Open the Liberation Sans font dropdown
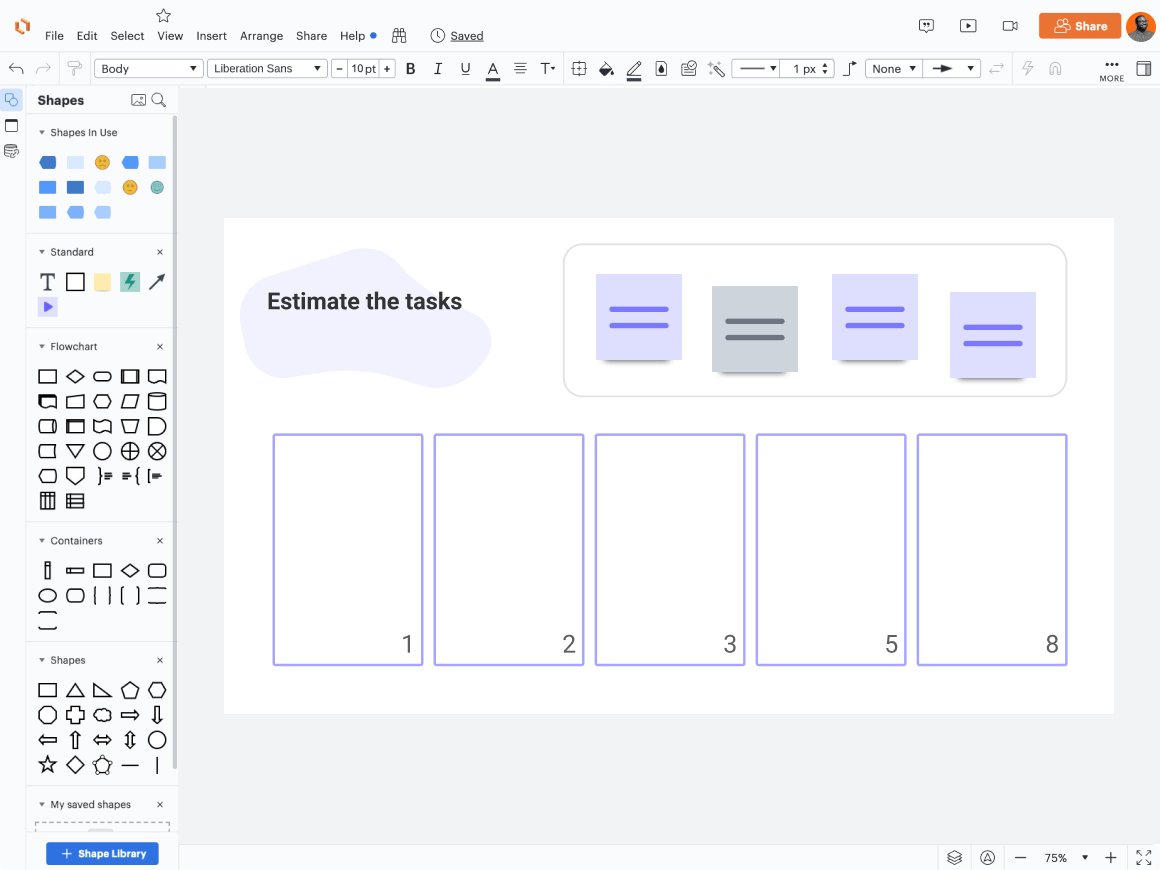The image size is (1160, 870). (x=268, y=69)
